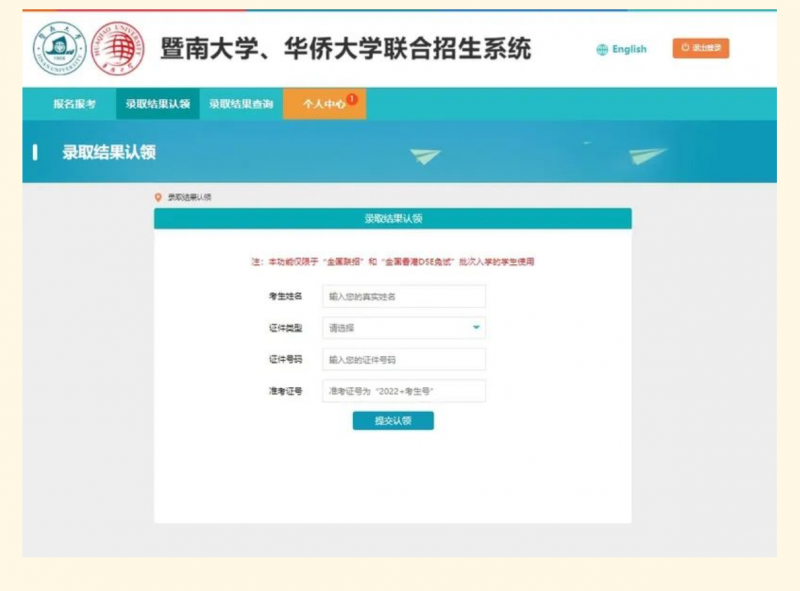Open the 个人中心 tab

click(324, 104)
